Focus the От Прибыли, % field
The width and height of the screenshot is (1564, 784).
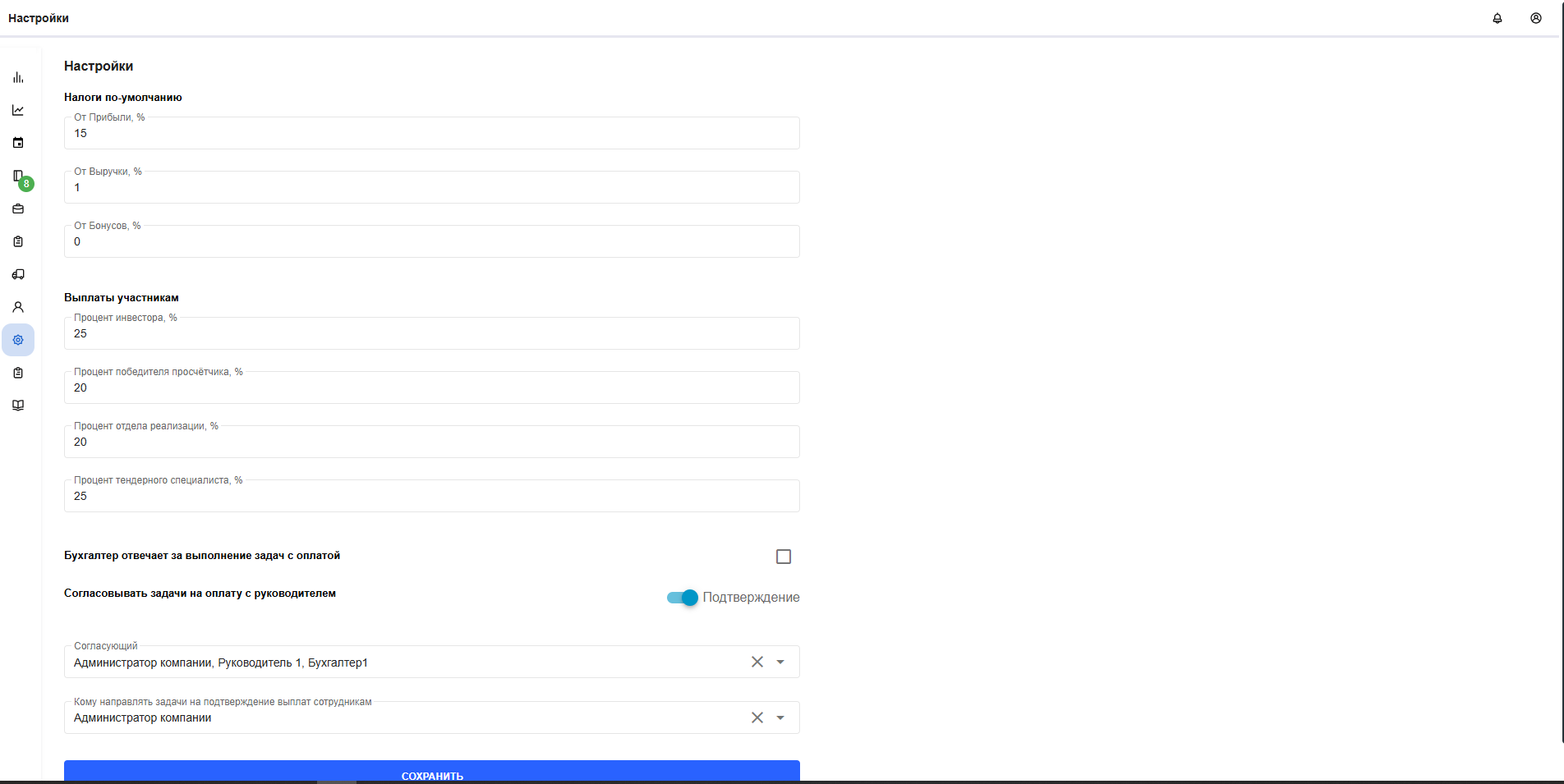click(432, 133)
